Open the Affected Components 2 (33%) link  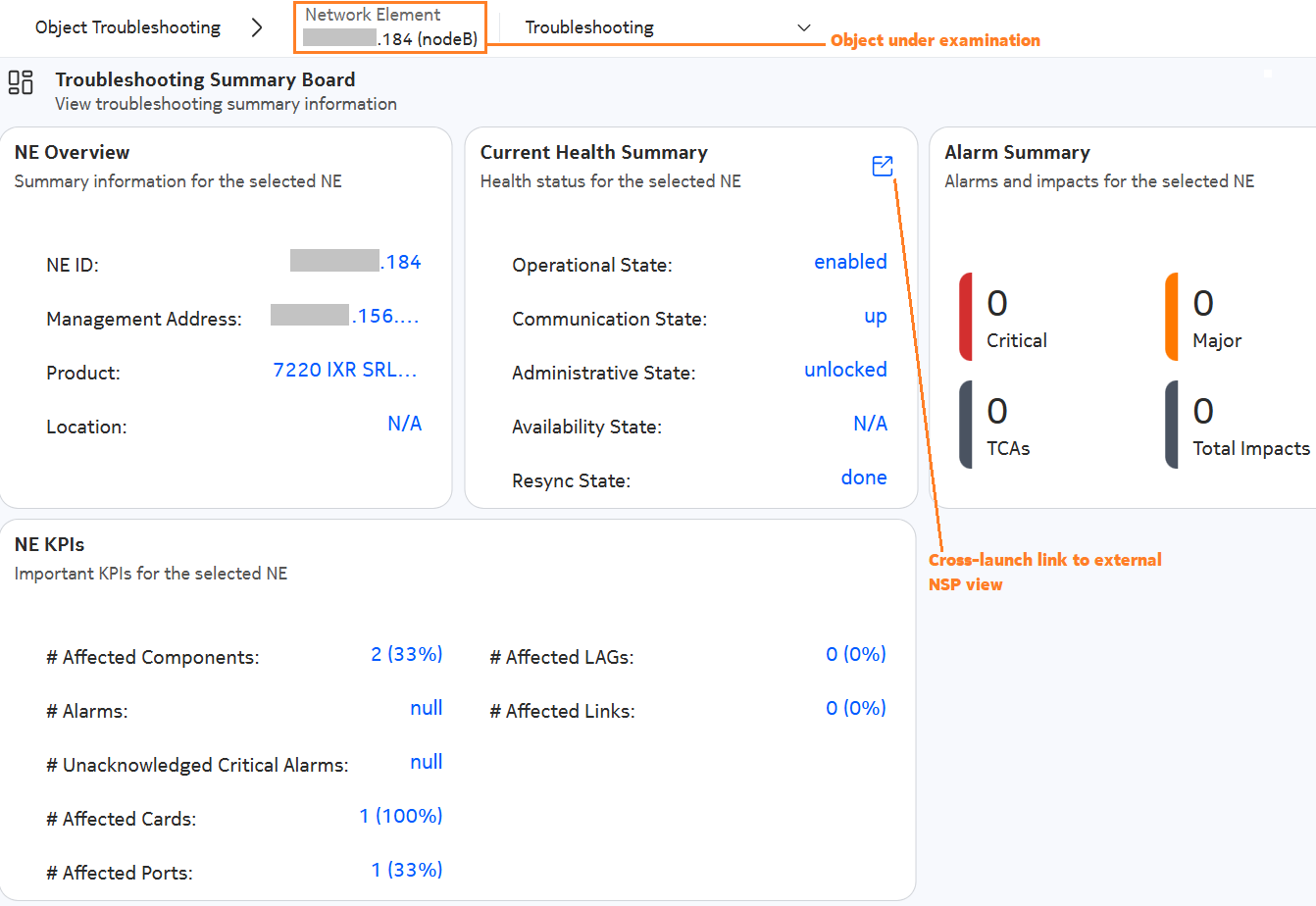(407, 654)
